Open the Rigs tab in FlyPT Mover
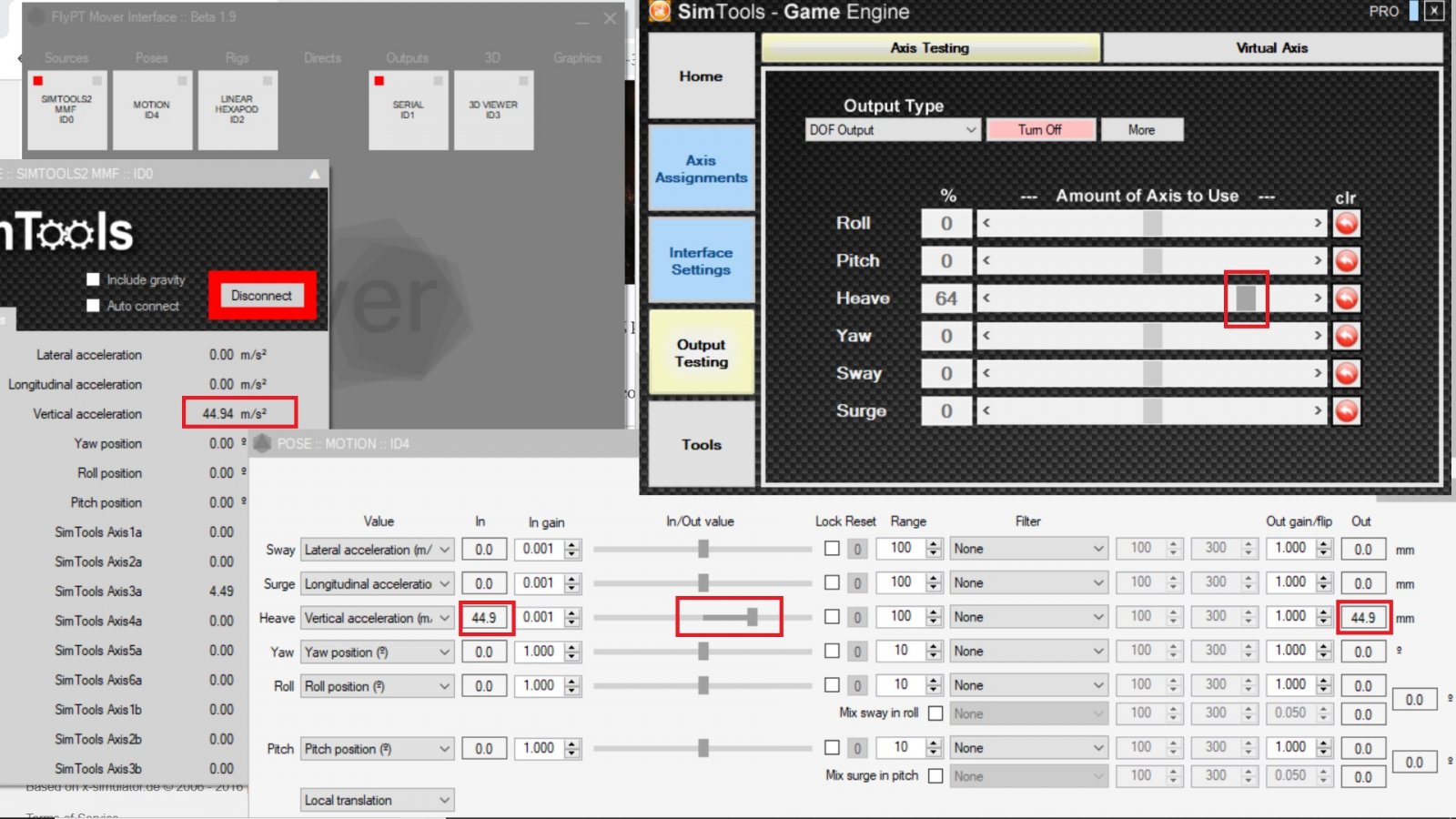 [x=238, y=58]
